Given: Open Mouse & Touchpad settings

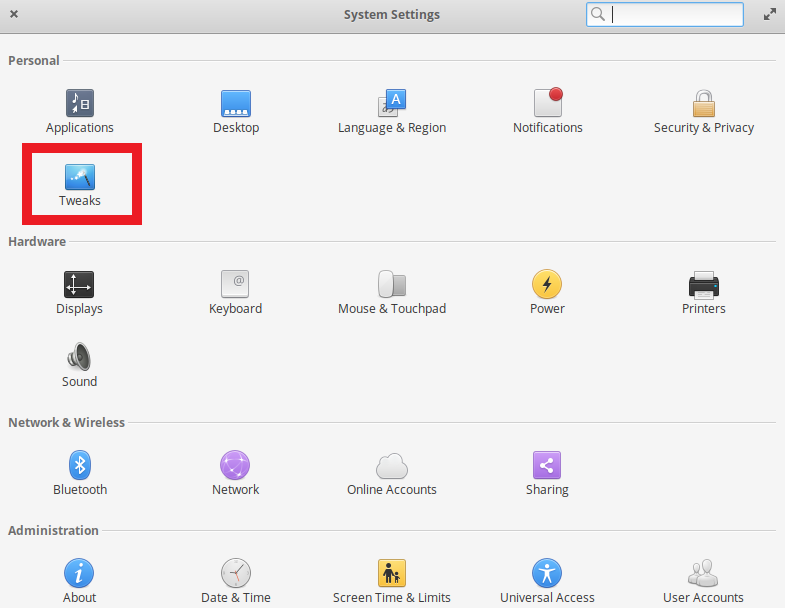Looking at the screenshot, I should [392, 293].
